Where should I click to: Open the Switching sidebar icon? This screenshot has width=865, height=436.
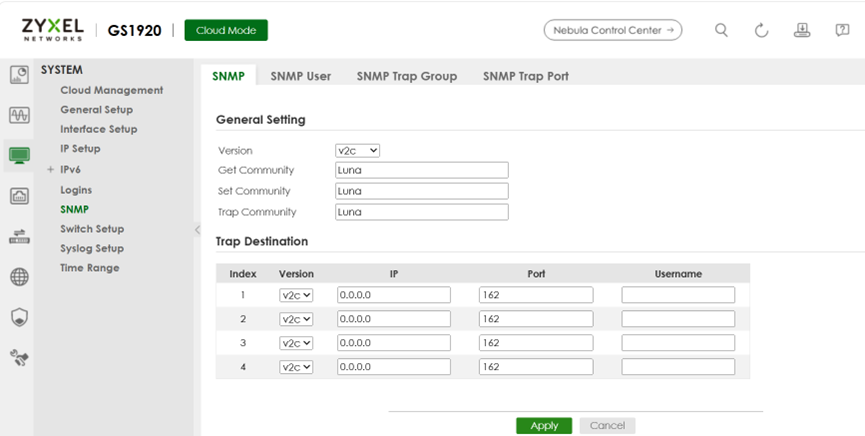point(19,236)
